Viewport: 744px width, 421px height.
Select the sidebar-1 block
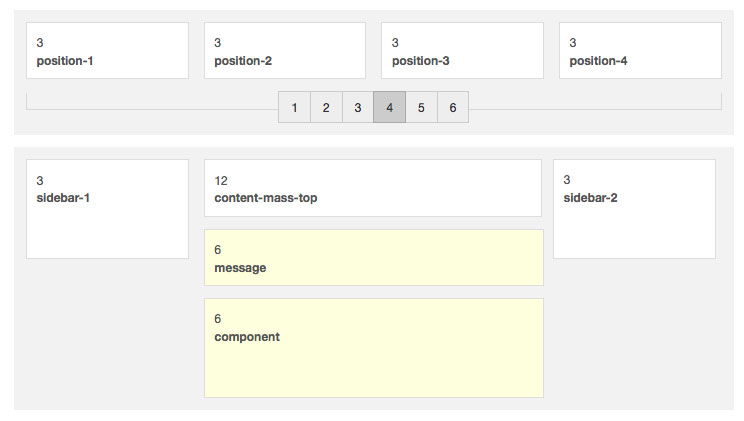[x=107, y=209]
